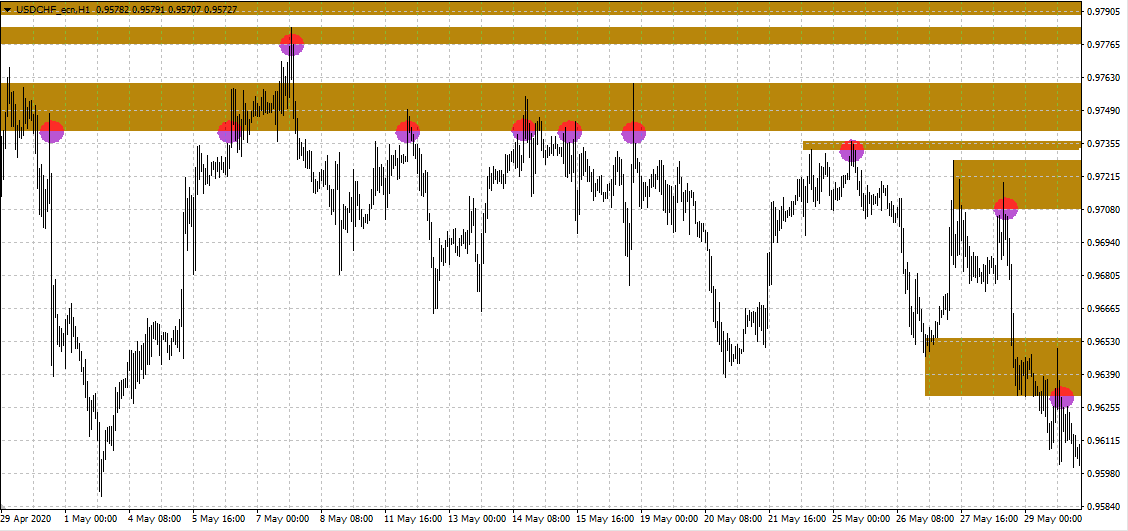
Task: Click the 0.97905 price axis label
Action: coord(1104,12)
